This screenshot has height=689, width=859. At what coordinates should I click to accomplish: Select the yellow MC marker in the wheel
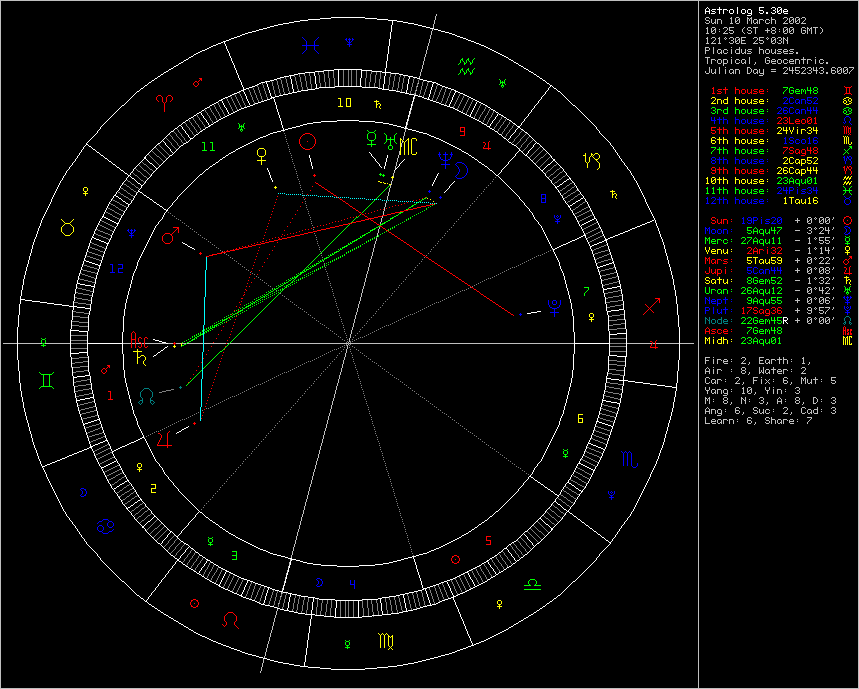409,146
